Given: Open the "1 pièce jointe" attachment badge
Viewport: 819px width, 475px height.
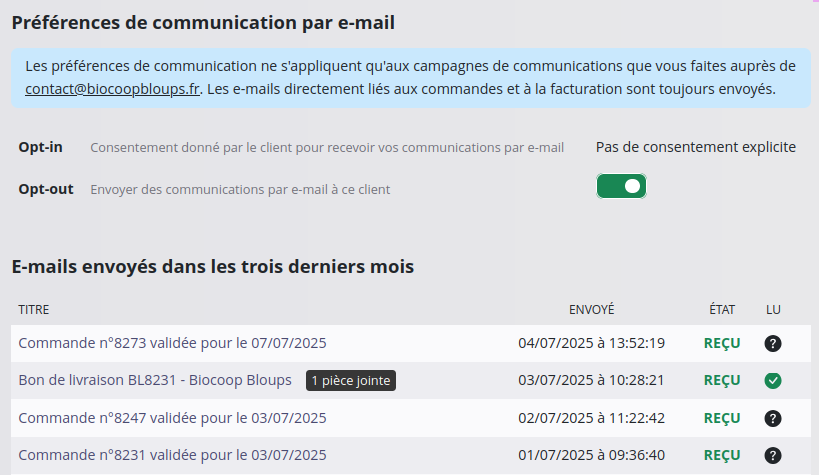Looking at the screenshot, I should tap(351, 380).
